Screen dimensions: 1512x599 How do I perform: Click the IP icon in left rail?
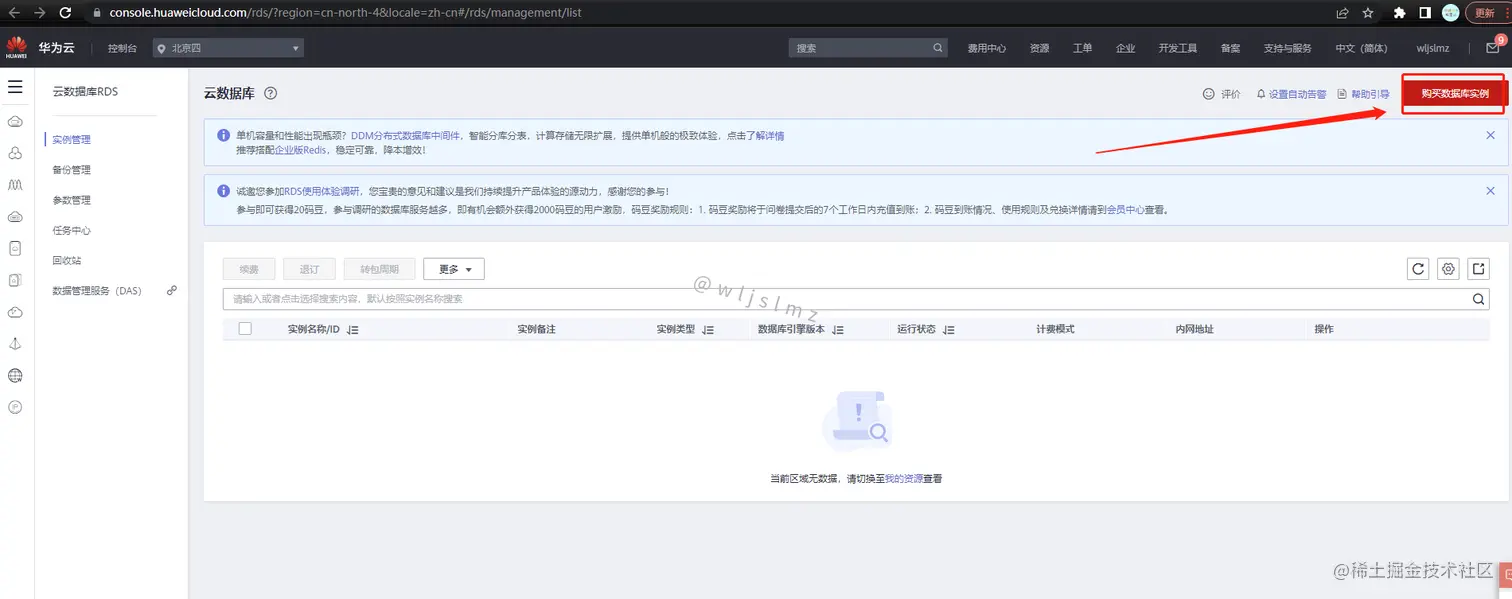click(x=15, y=407)
